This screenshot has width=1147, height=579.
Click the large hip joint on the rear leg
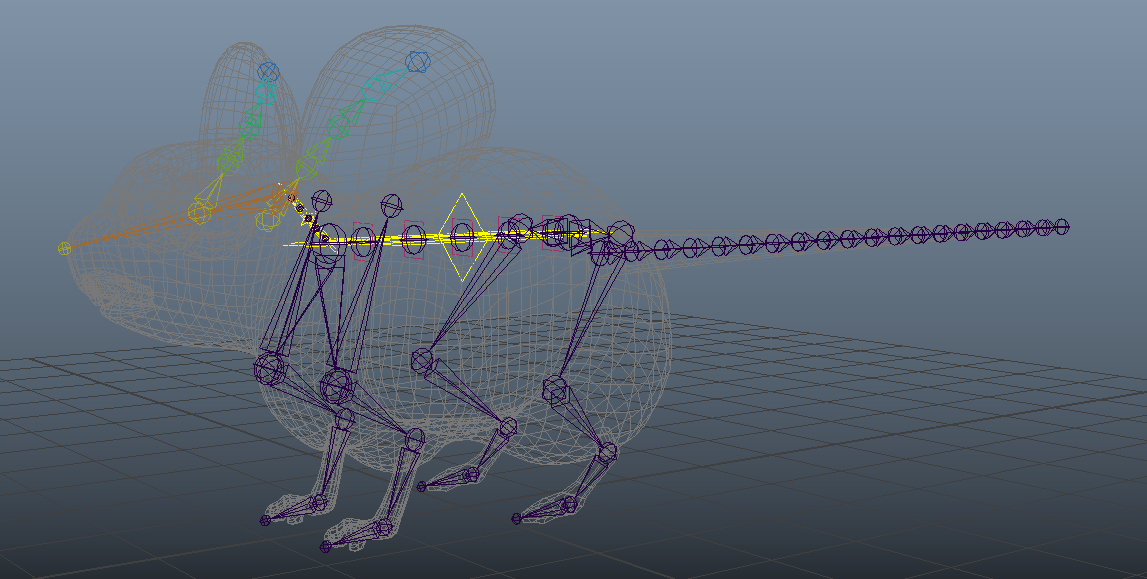click(x=553, y=390)
